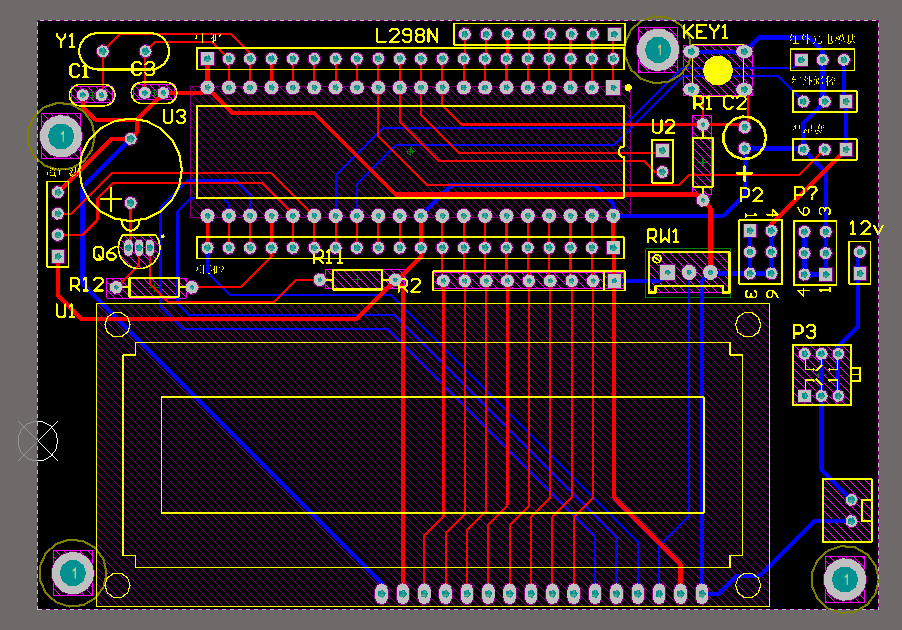Click the P? unannotated designator
Viewport: 902px width, 630px height.
click(x=805, y=193)
